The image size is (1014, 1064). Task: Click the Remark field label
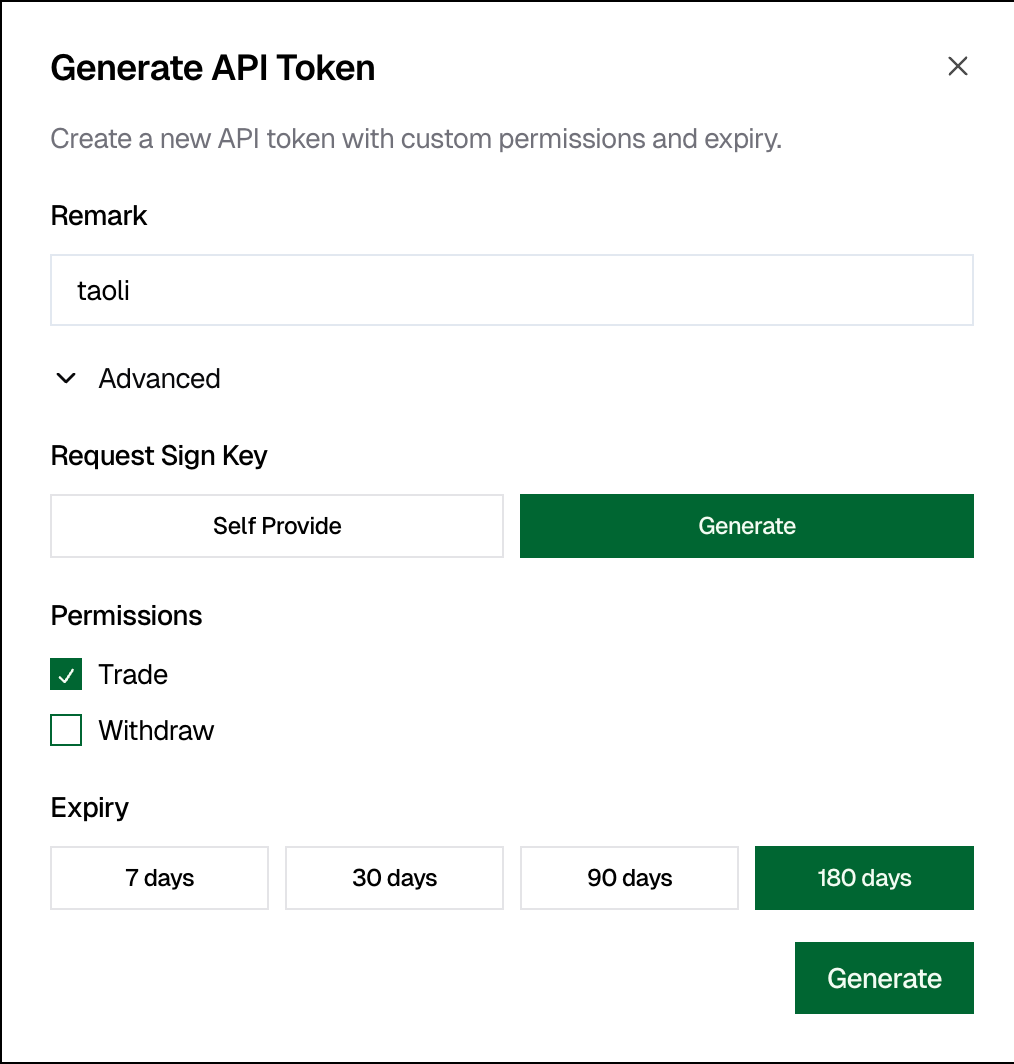[99, 216]
